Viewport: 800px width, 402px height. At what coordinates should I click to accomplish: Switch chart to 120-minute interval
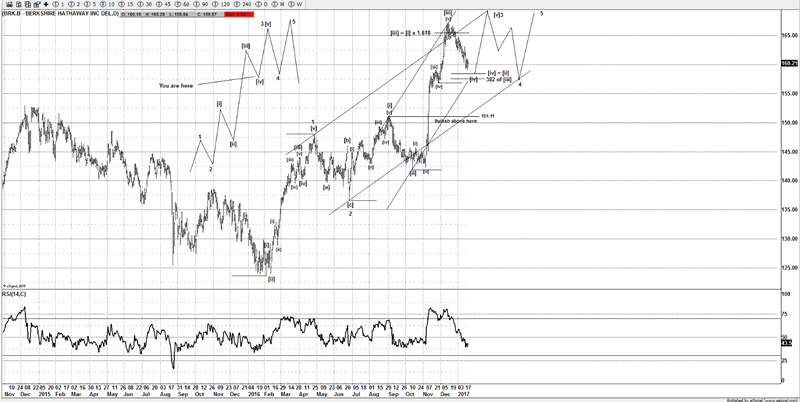[221, 4]
